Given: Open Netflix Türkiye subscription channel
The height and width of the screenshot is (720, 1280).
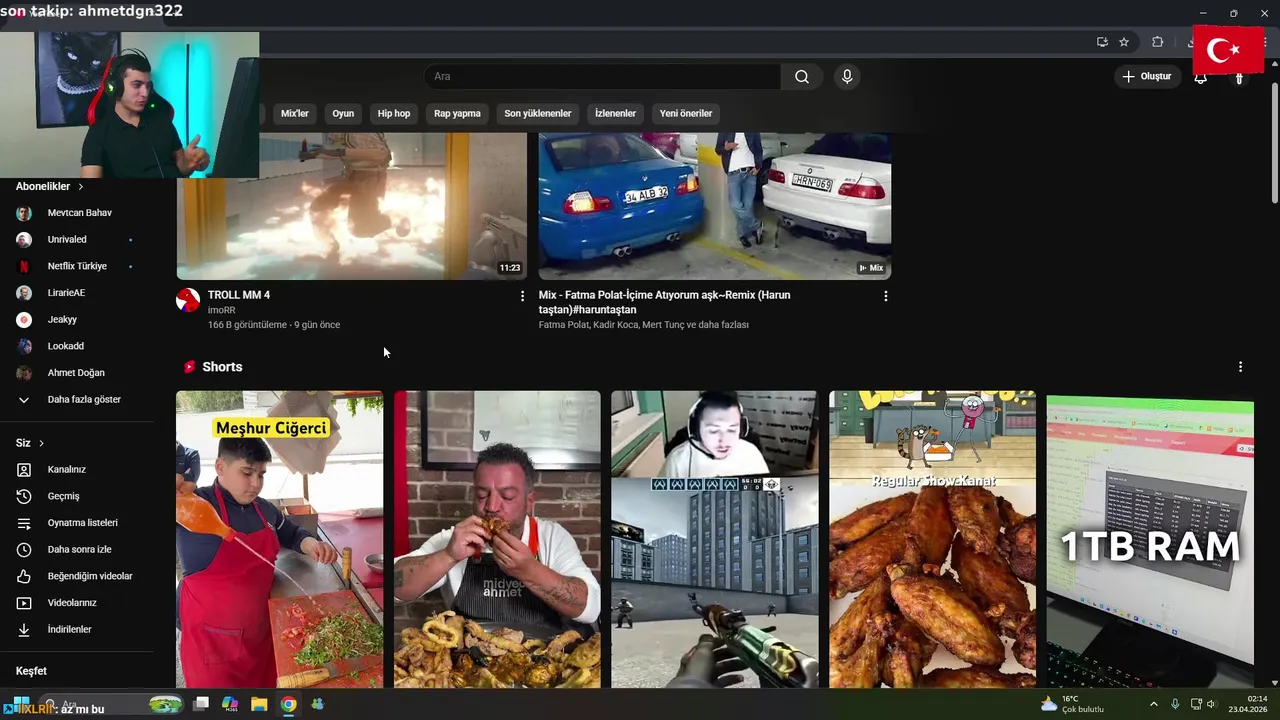Looking at the screenshot, I should pos(78,266).
